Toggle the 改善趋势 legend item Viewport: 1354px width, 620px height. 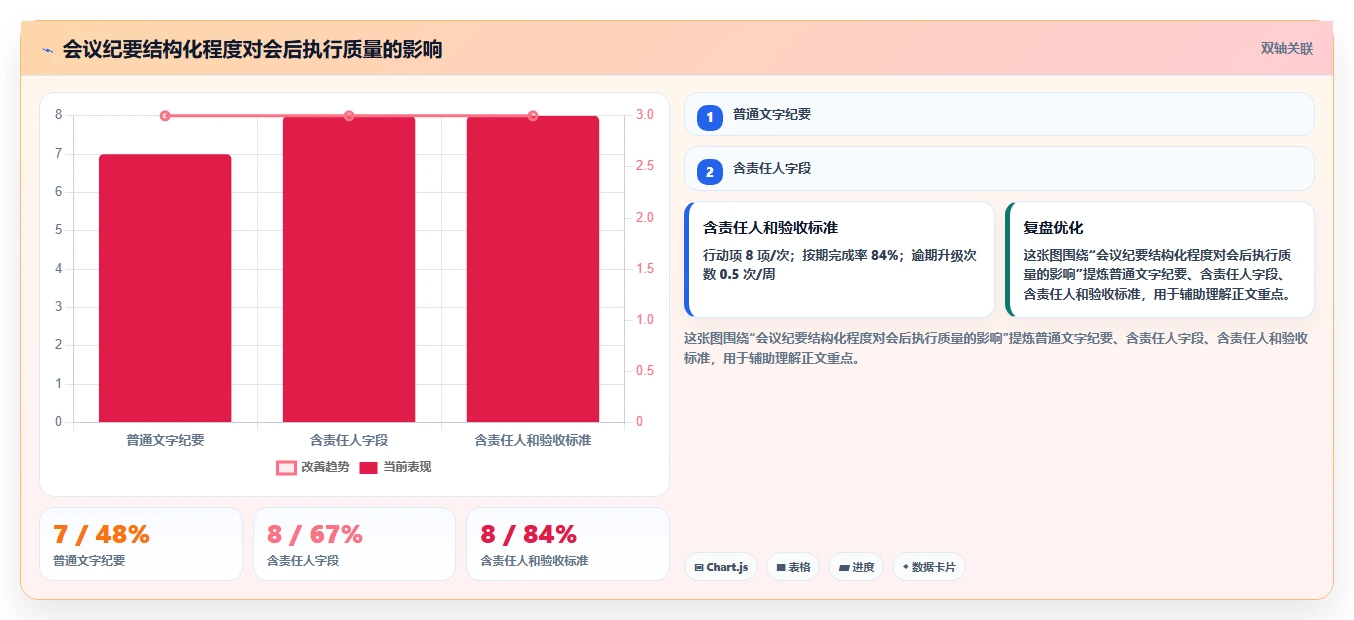[x=313, y=467]
